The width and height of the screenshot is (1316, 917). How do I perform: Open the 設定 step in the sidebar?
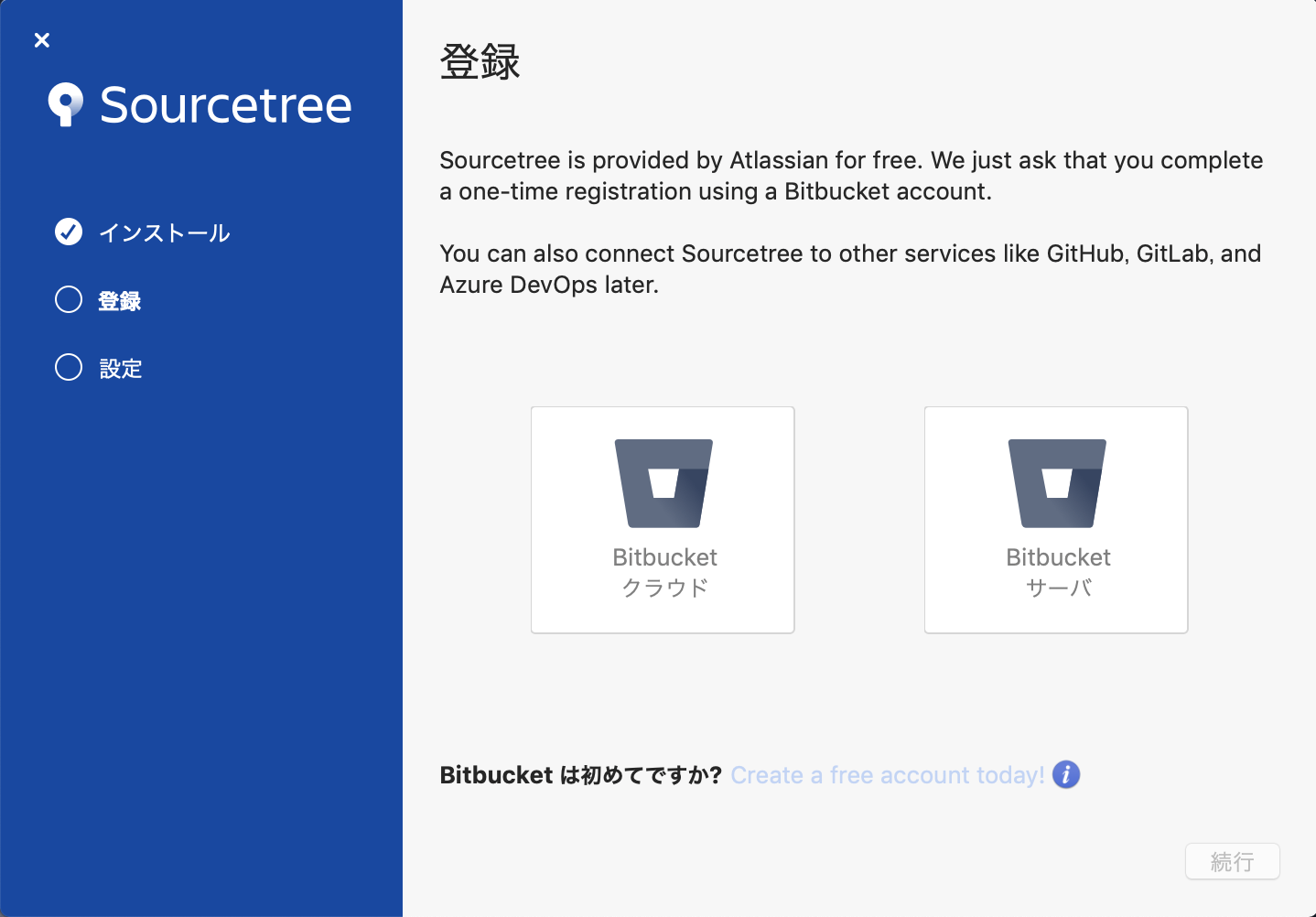tap(121, 368)
